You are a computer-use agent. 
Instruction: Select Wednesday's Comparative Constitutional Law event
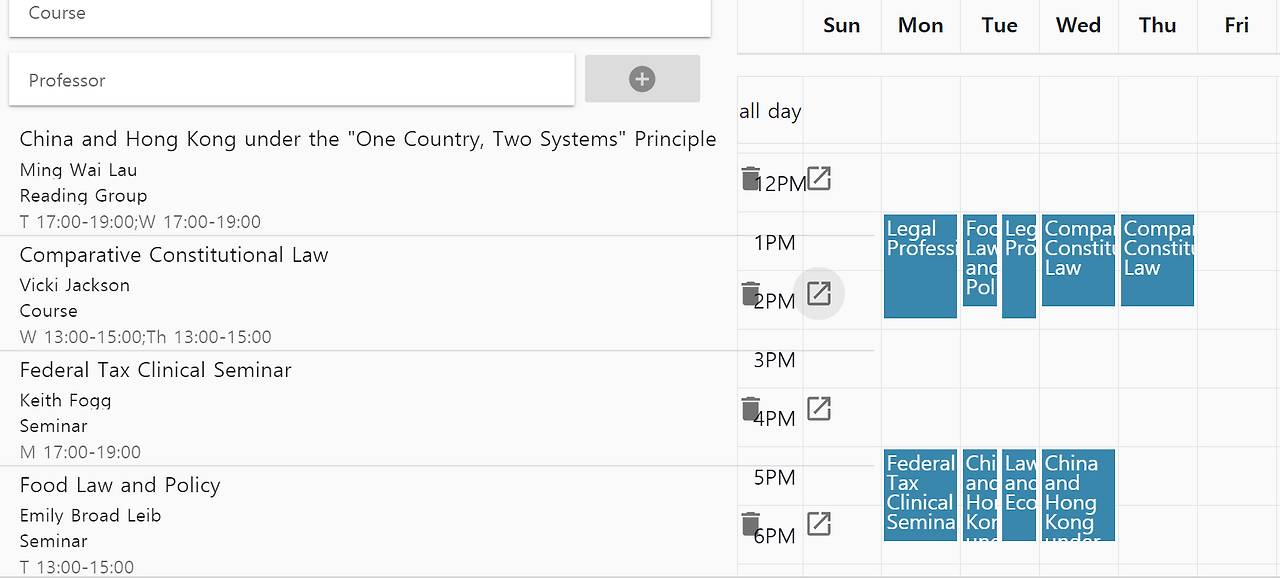click(1078, 260)
